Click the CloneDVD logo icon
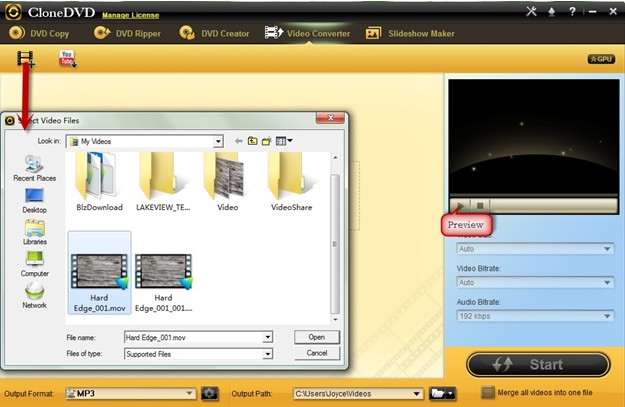The height and width of the screenshot is (407, 625). 13,12
